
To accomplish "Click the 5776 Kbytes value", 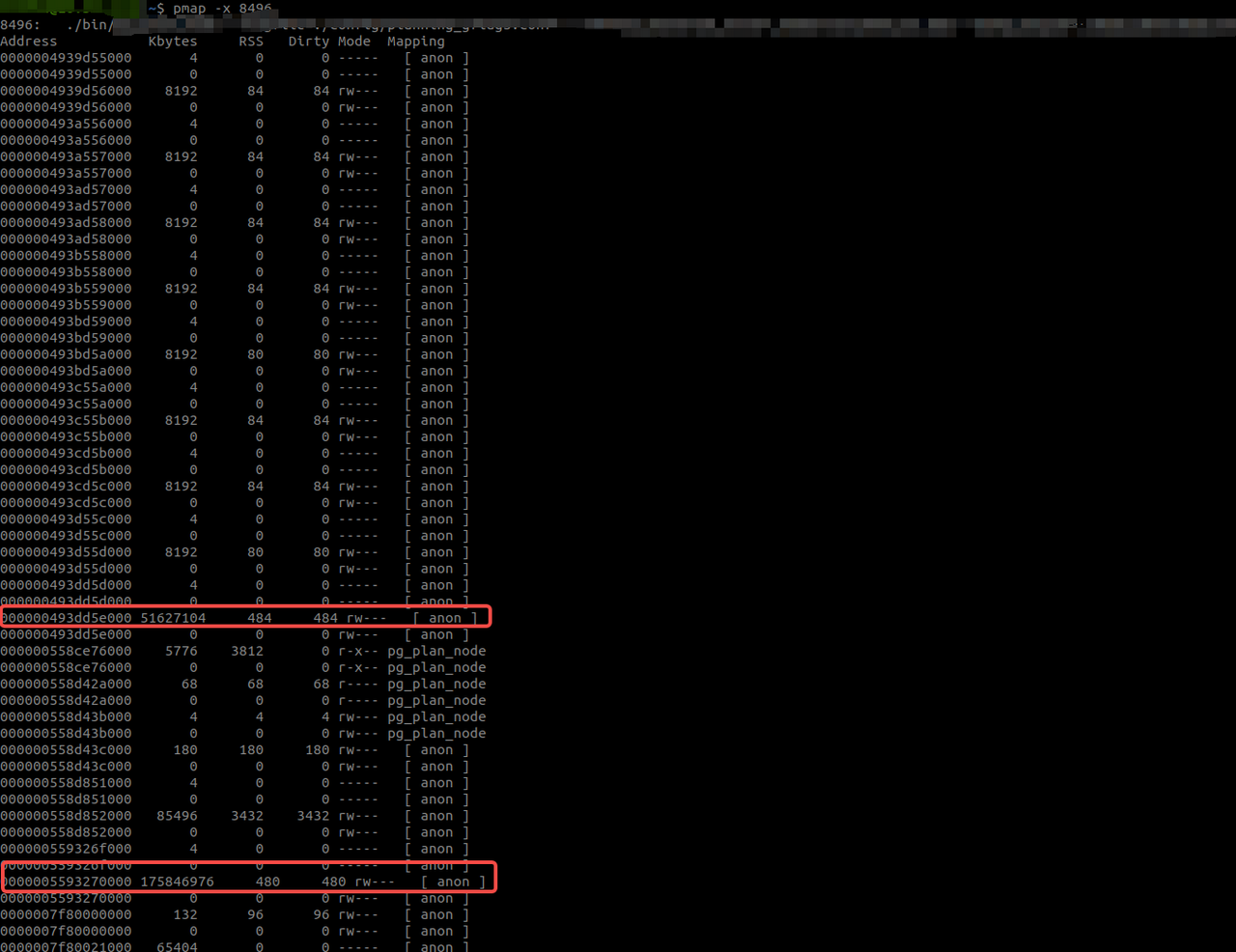I will pos(182,651).
